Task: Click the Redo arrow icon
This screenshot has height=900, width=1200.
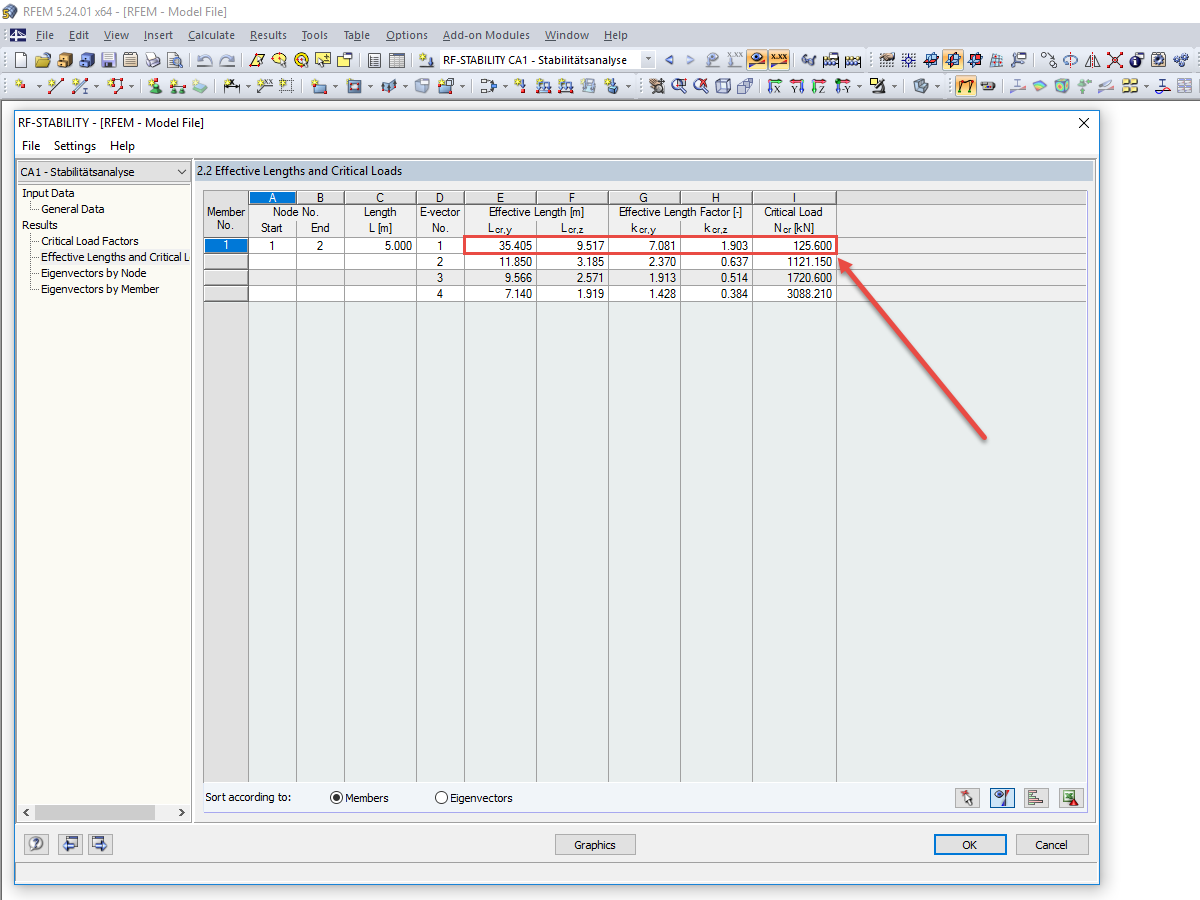Action: pyautogui.click(x=227, y=60)
